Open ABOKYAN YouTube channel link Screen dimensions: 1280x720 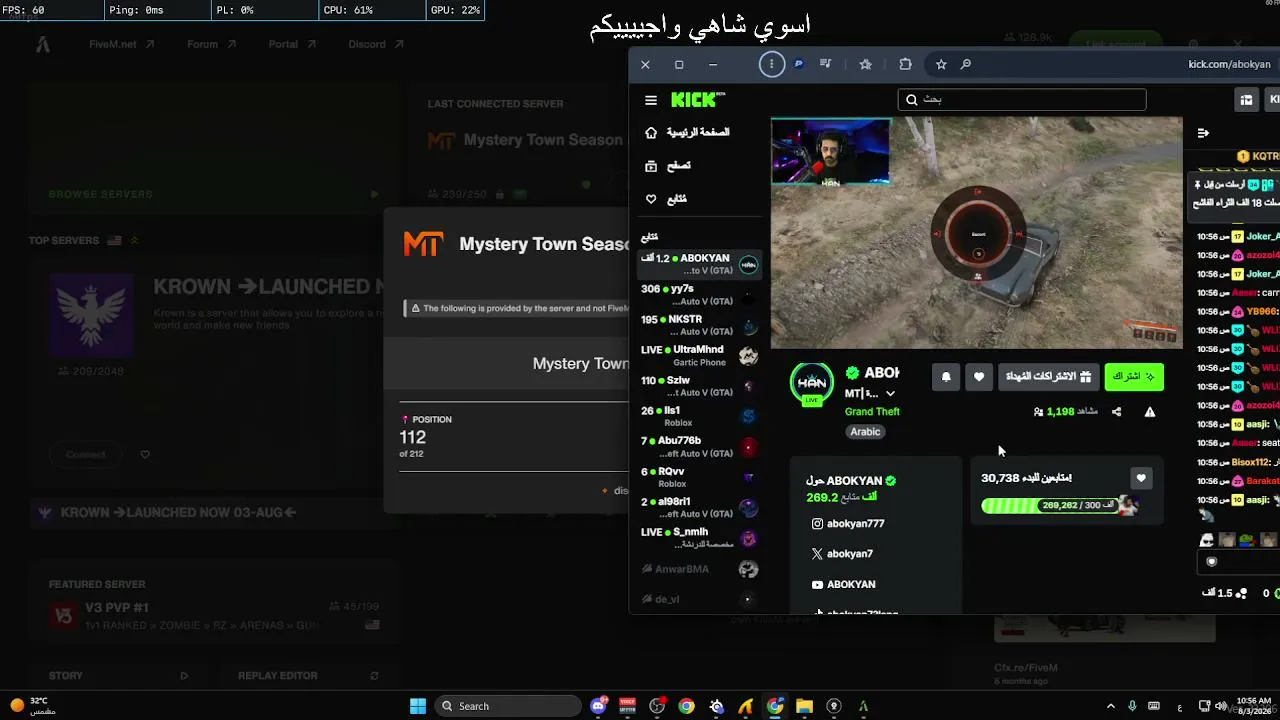click(x=843, y=585)
